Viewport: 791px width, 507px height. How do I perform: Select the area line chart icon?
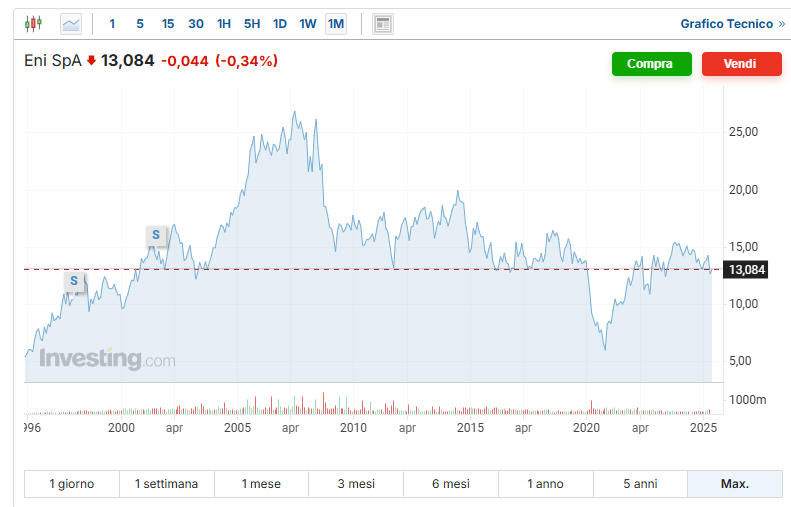71,24
